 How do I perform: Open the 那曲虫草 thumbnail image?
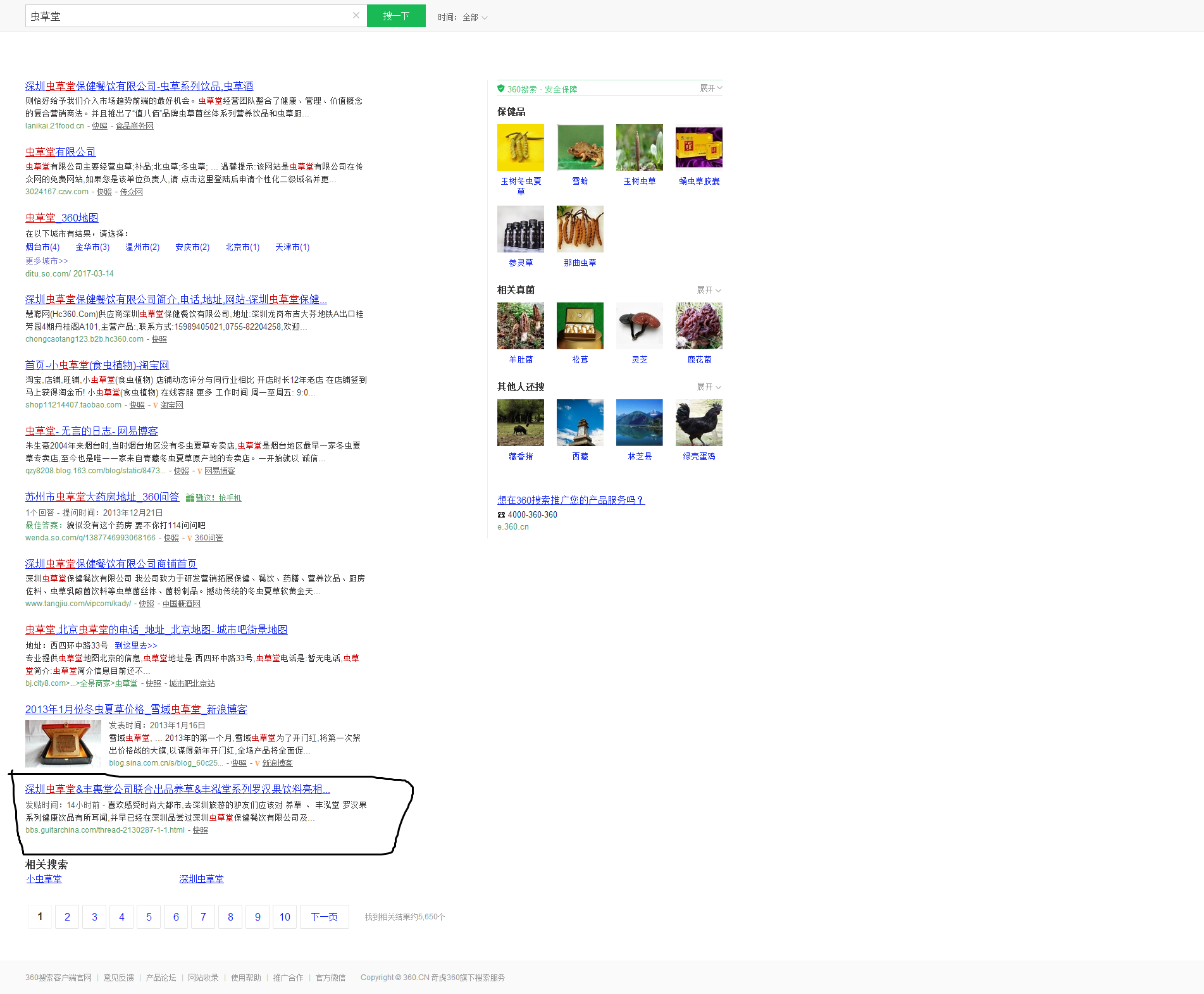click(x=580, y=229)
